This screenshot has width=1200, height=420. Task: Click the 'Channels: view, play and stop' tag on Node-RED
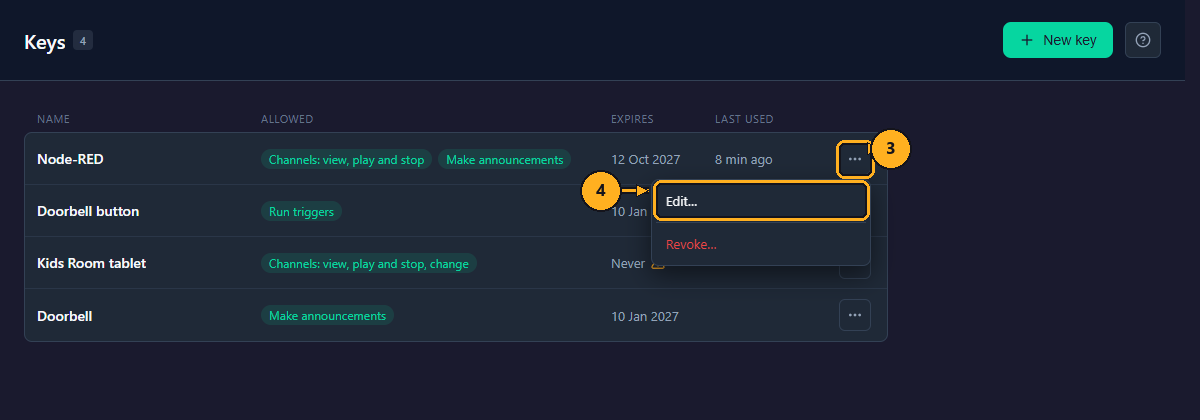pyautogui.click(x=346, y=159)
